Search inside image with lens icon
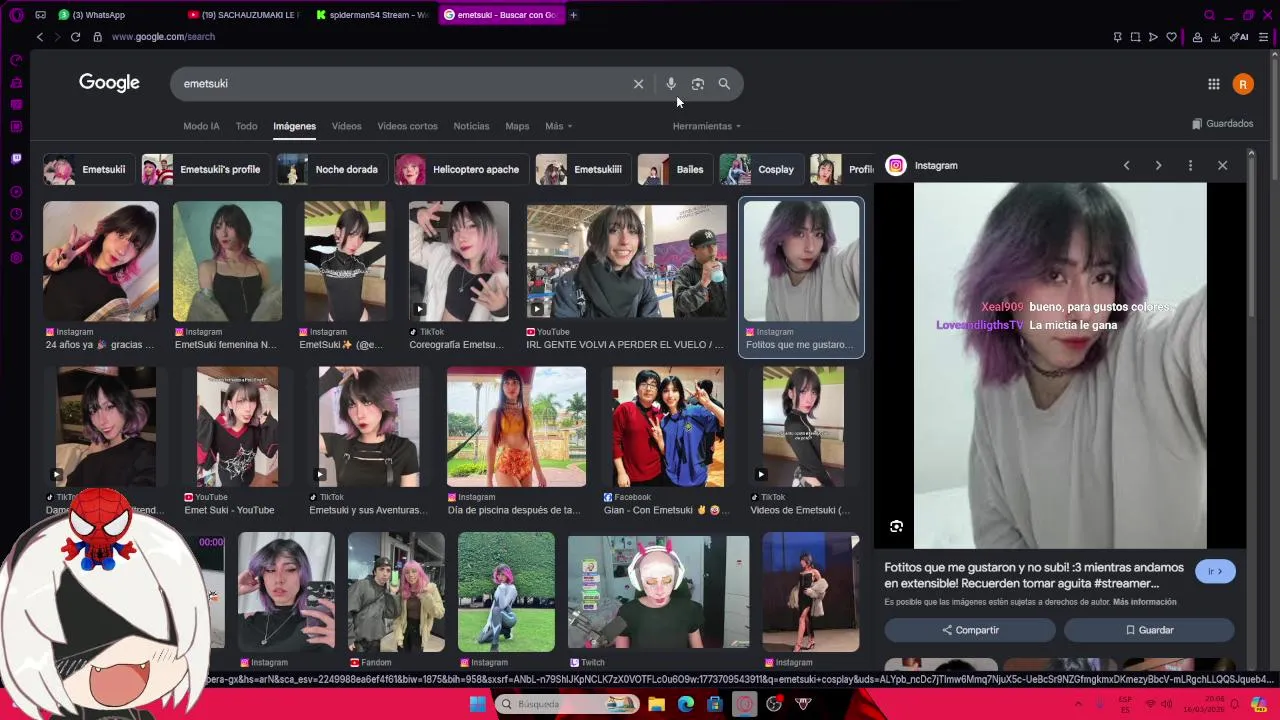 [x=896, y=527]
